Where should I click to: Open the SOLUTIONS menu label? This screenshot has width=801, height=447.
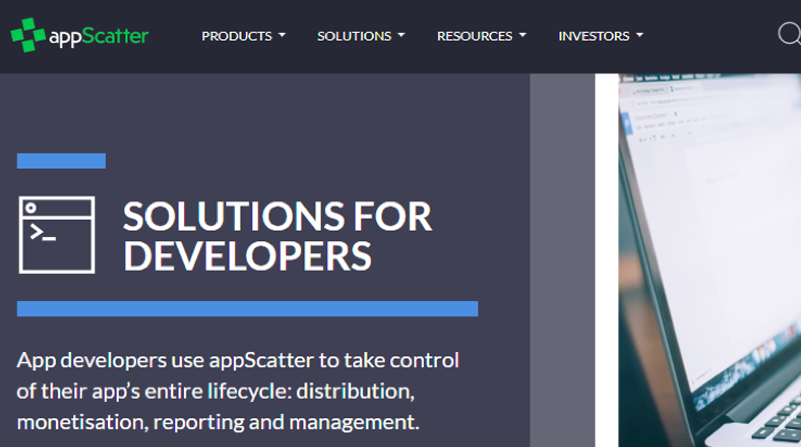click(x=354, y=36)
